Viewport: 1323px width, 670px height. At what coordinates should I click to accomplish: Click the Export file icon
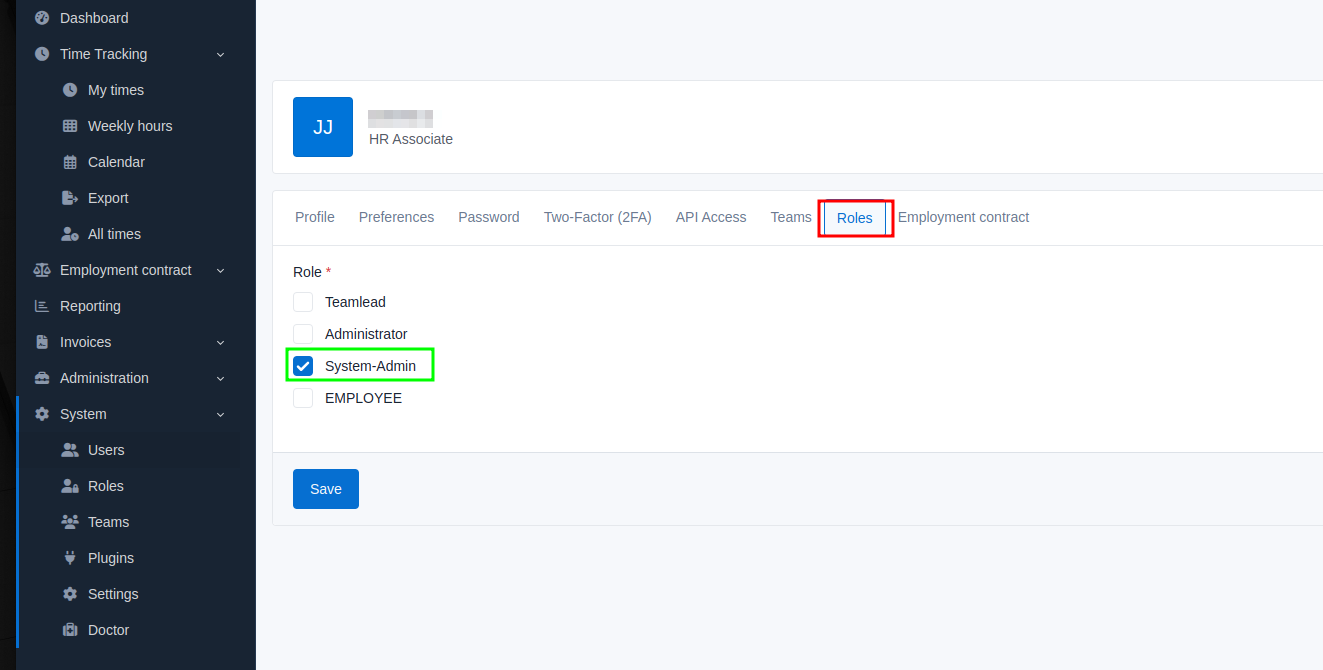70,198
